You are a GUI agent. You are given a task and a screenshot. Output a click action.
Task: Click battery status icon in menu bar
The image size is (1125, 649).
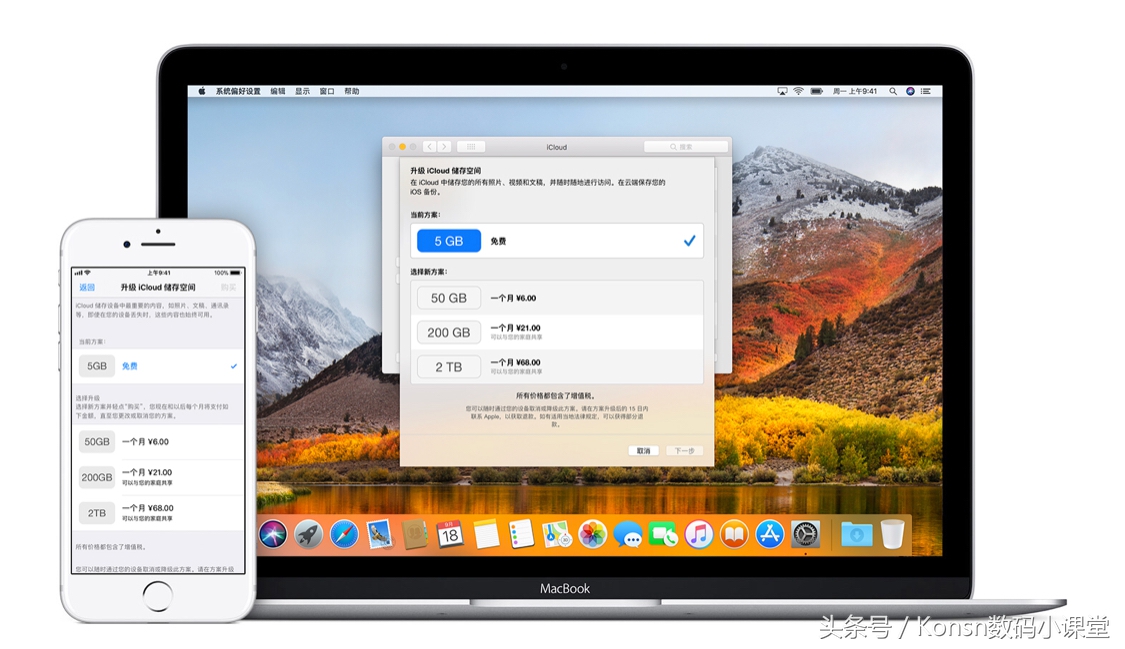[x=816, y=91]
